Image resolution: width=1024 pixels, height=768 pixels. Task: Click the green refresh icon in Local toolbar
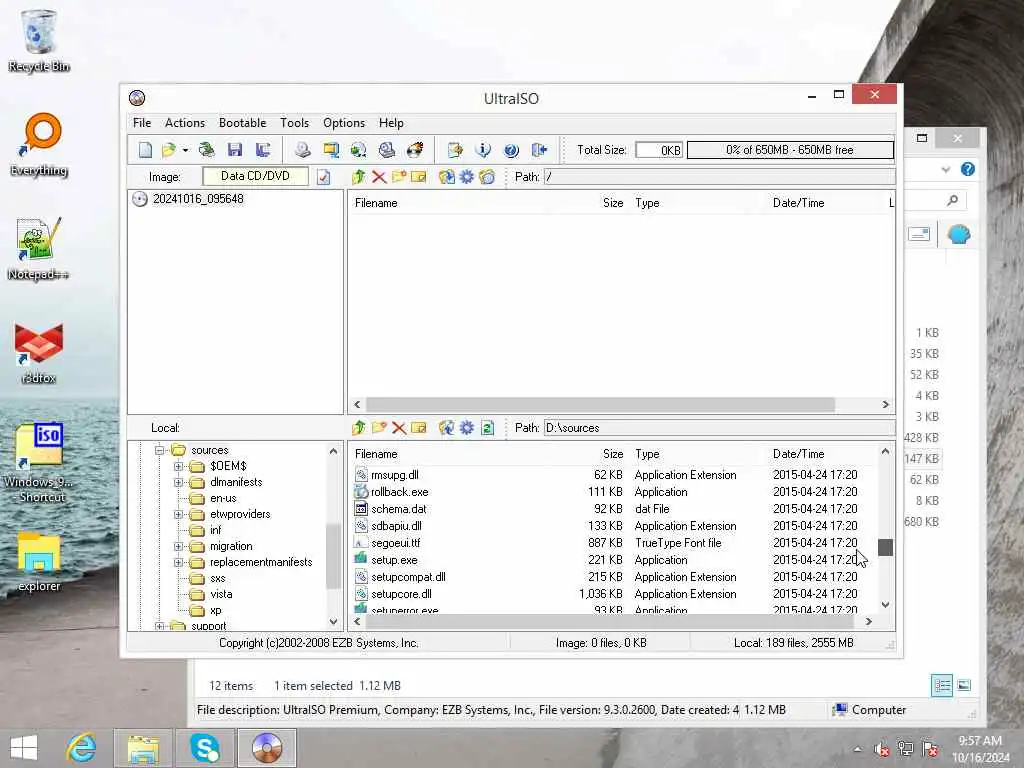click(x=487, y=428)
